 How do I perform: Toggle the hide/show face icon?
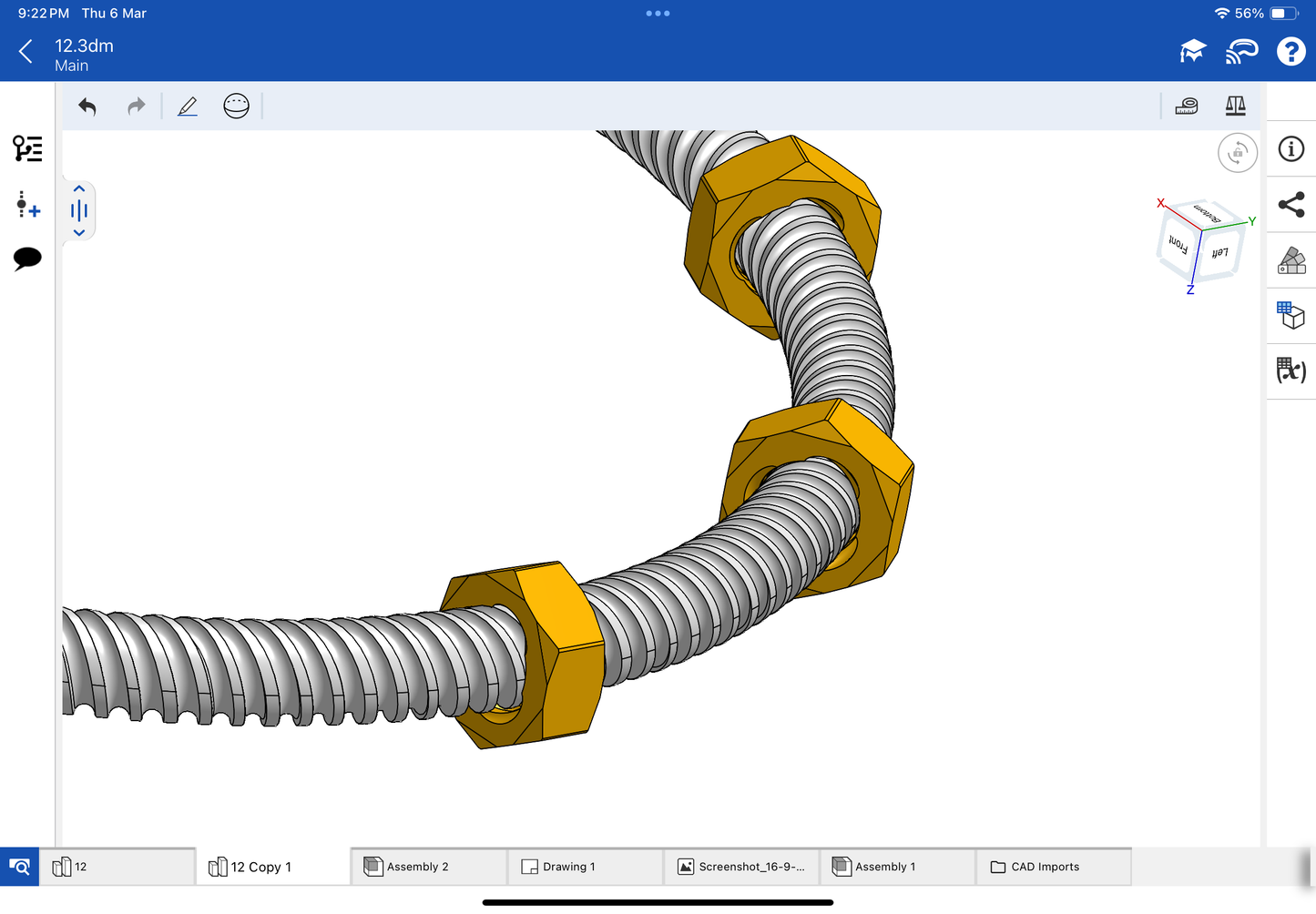(236, 107)
